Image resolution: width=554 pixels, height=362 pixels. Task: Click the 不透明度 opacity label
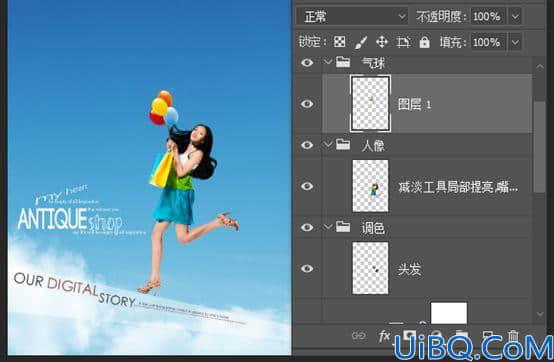point(442,17)
